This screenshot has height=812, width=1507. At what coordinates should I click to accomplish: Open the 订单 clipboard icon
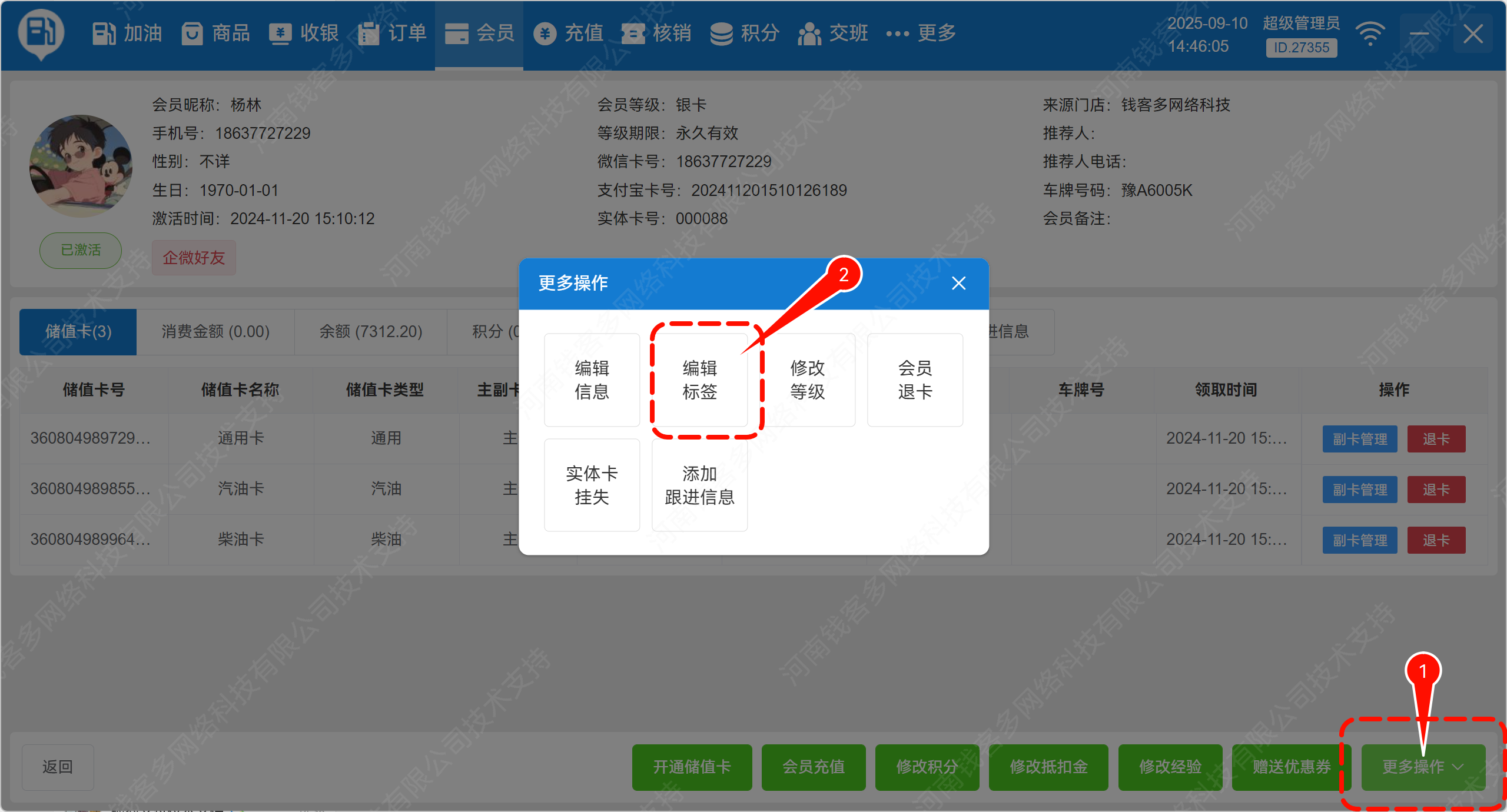pos(369,34)
